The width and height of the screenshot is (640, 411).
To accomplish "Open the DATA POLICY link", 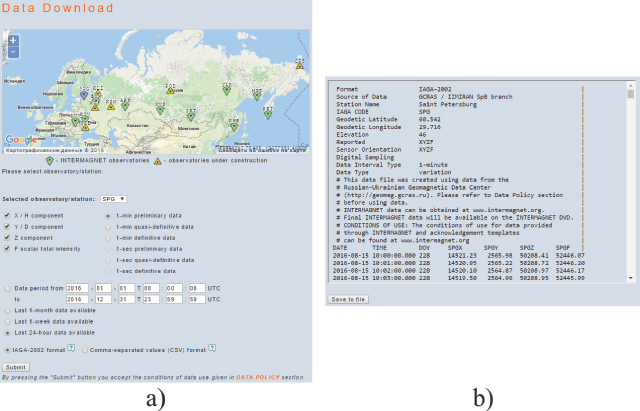I will [x=259, y=377].
